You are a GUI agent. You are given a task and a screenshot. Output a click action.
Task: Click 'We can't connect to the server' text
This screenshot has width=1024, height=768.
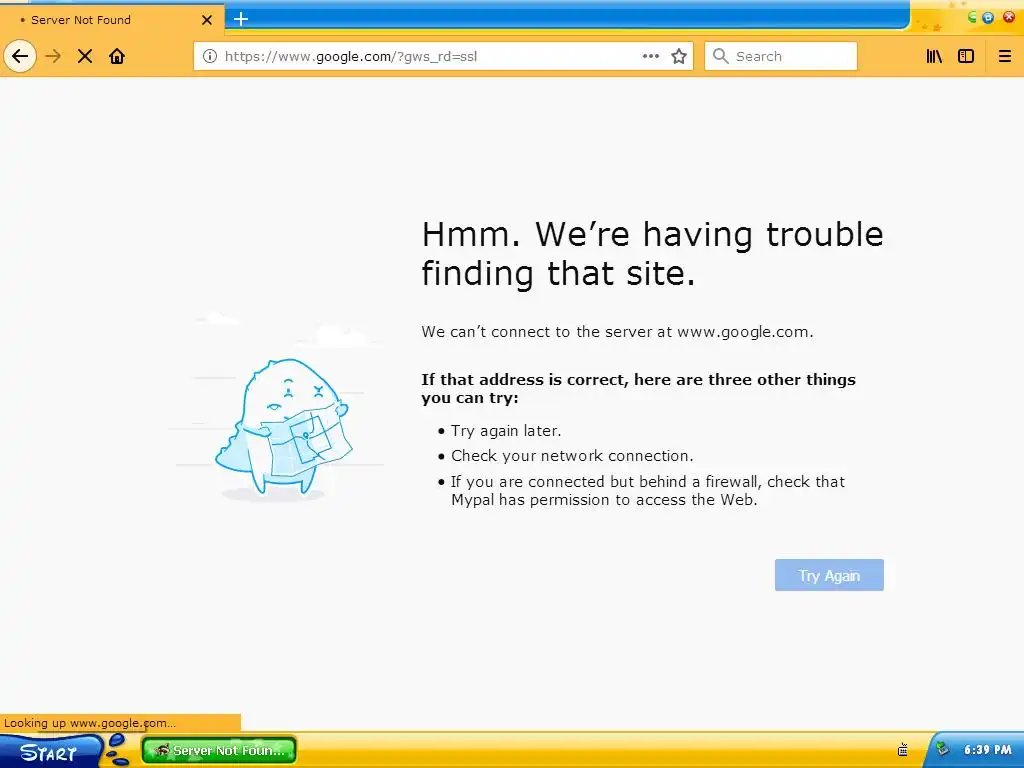click(x=617, y=332)
